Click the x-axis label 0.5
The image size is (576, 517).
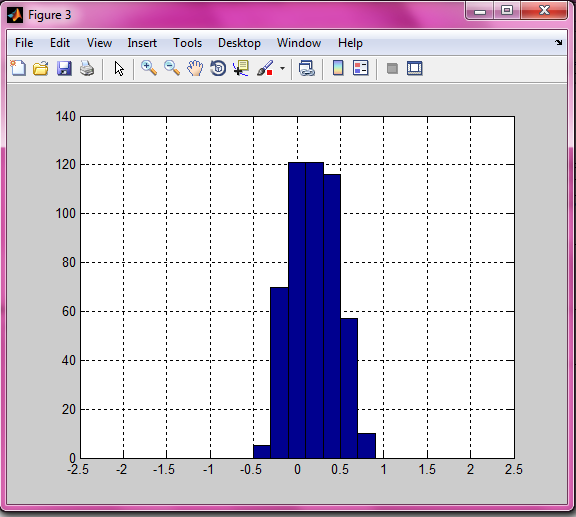point(340,469)
